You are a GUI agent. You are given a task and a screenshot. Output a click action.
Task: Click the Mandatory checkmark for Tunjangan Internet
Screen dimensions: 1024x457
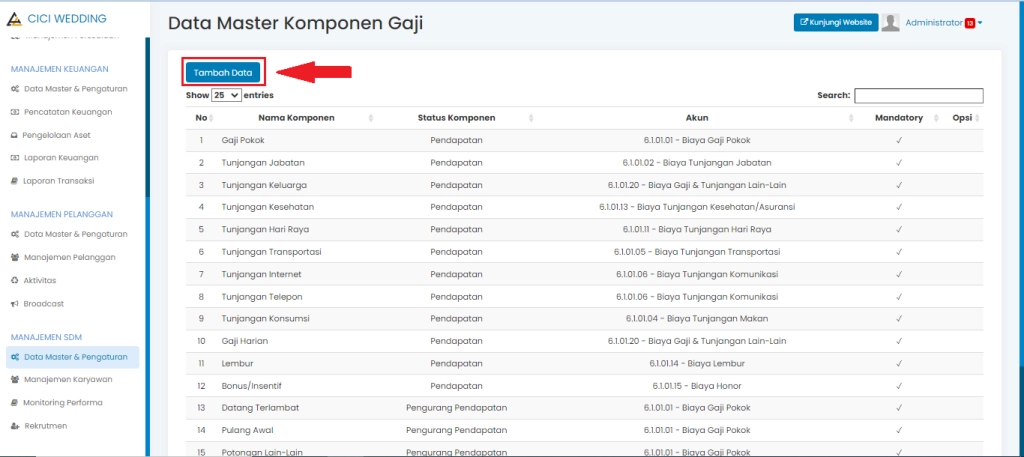899,274
